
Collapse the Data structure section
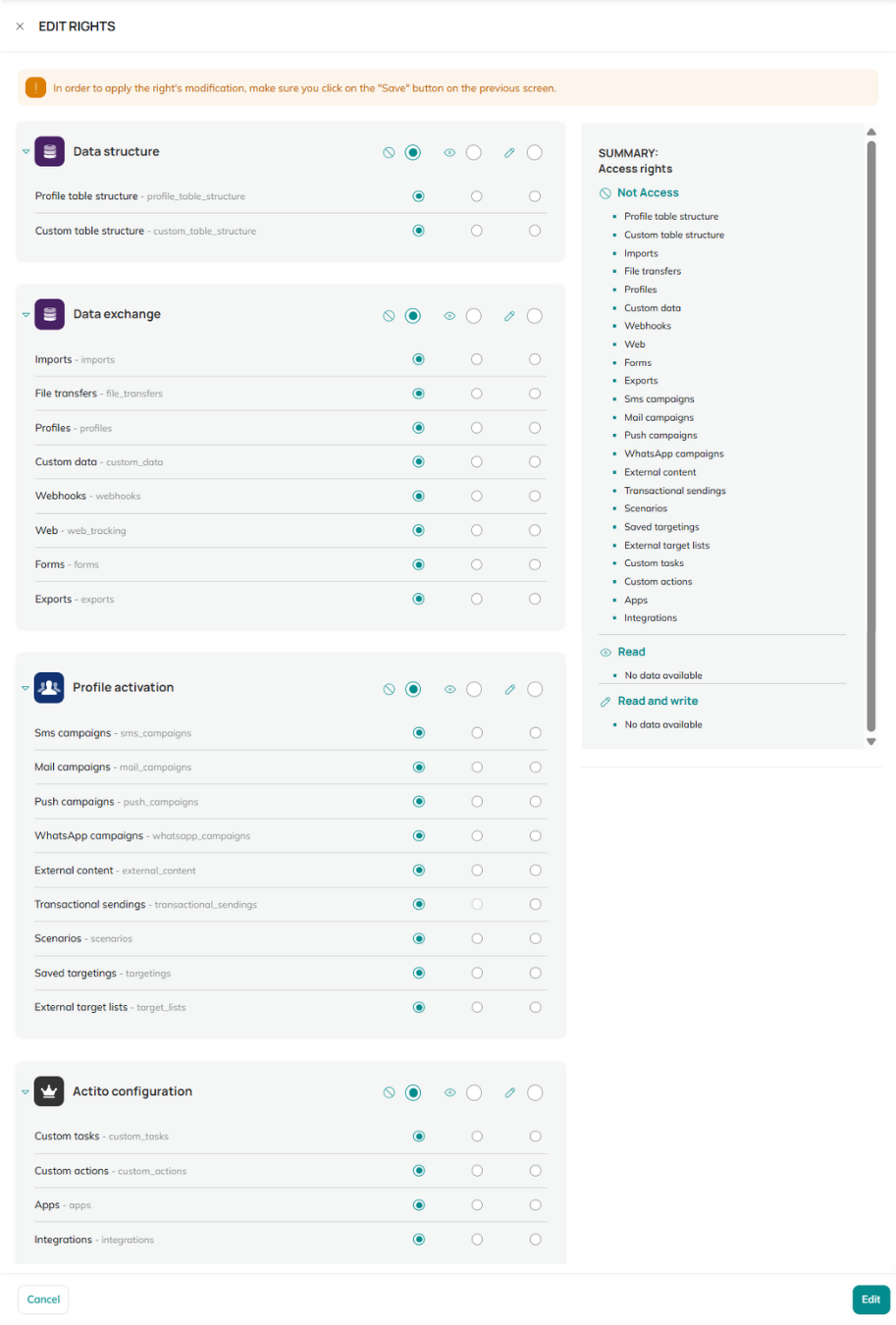26,152
